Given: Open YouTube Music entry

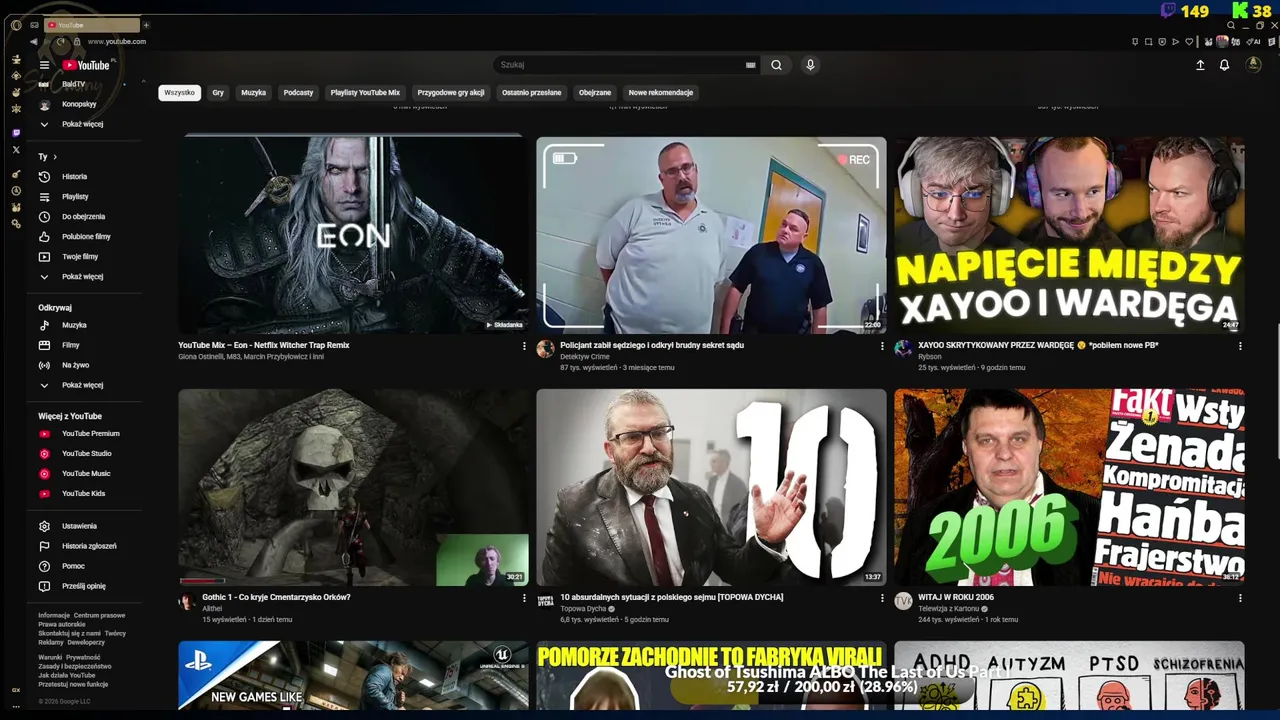Looking at the screenshot, I should click(x=85, y=474).
